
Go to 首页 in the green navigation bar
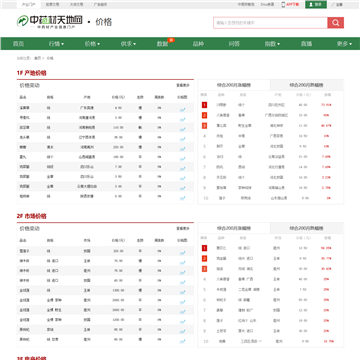tap(18, 44)
